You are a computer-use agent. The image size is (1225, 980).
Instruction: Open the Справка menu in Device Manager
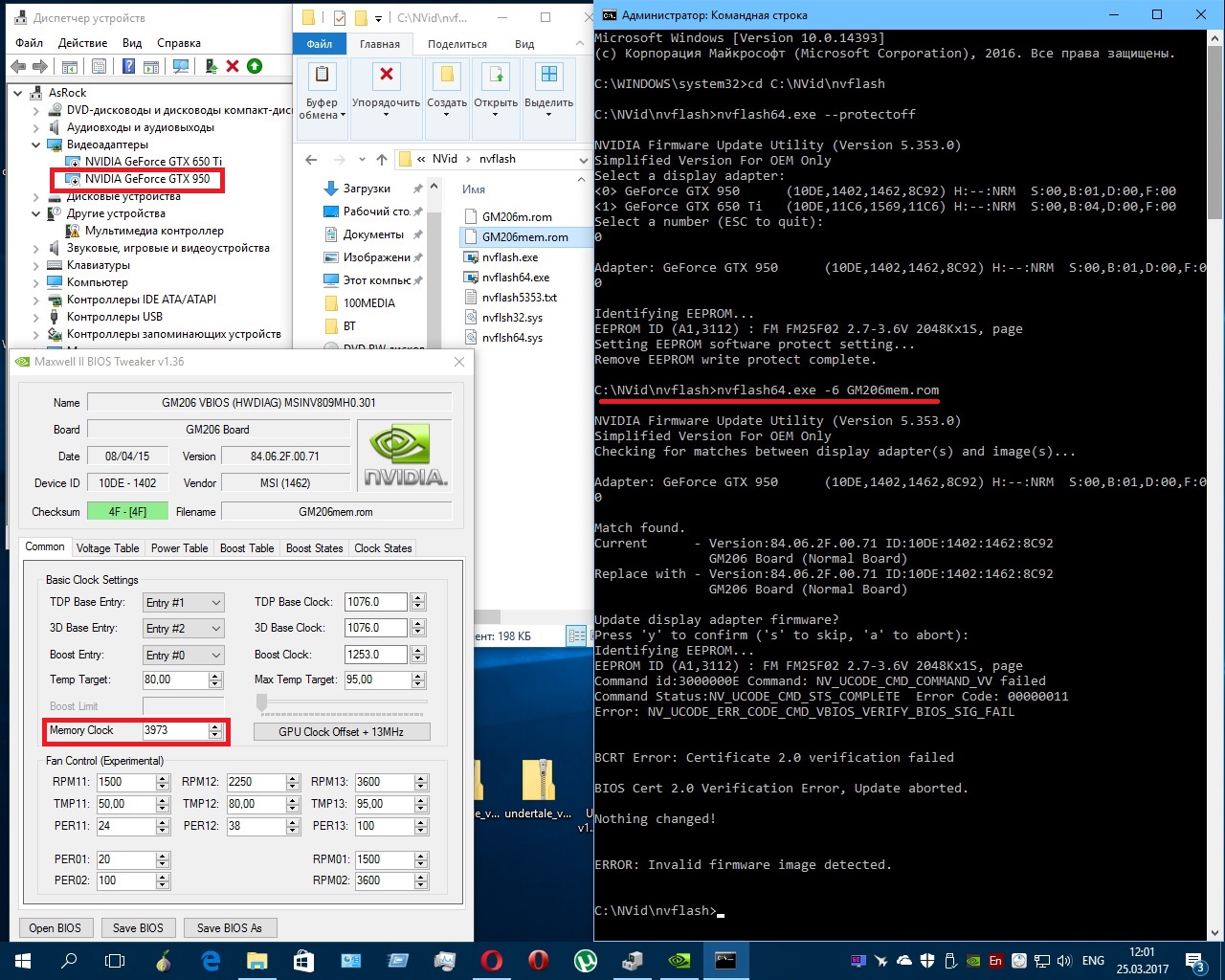[179, 43]
